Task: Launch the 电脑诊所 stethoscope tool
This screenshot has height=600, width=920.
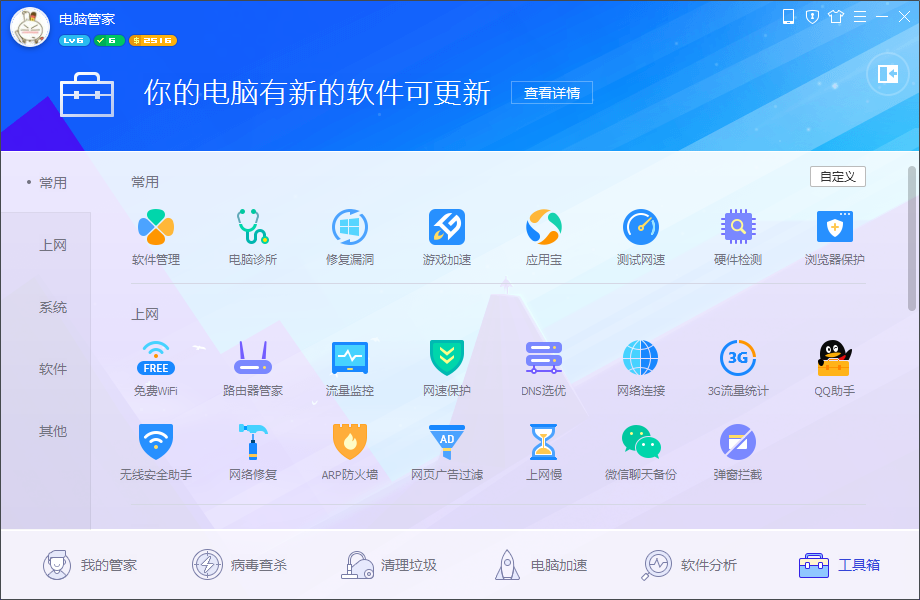Action: [x=252, y=237]
